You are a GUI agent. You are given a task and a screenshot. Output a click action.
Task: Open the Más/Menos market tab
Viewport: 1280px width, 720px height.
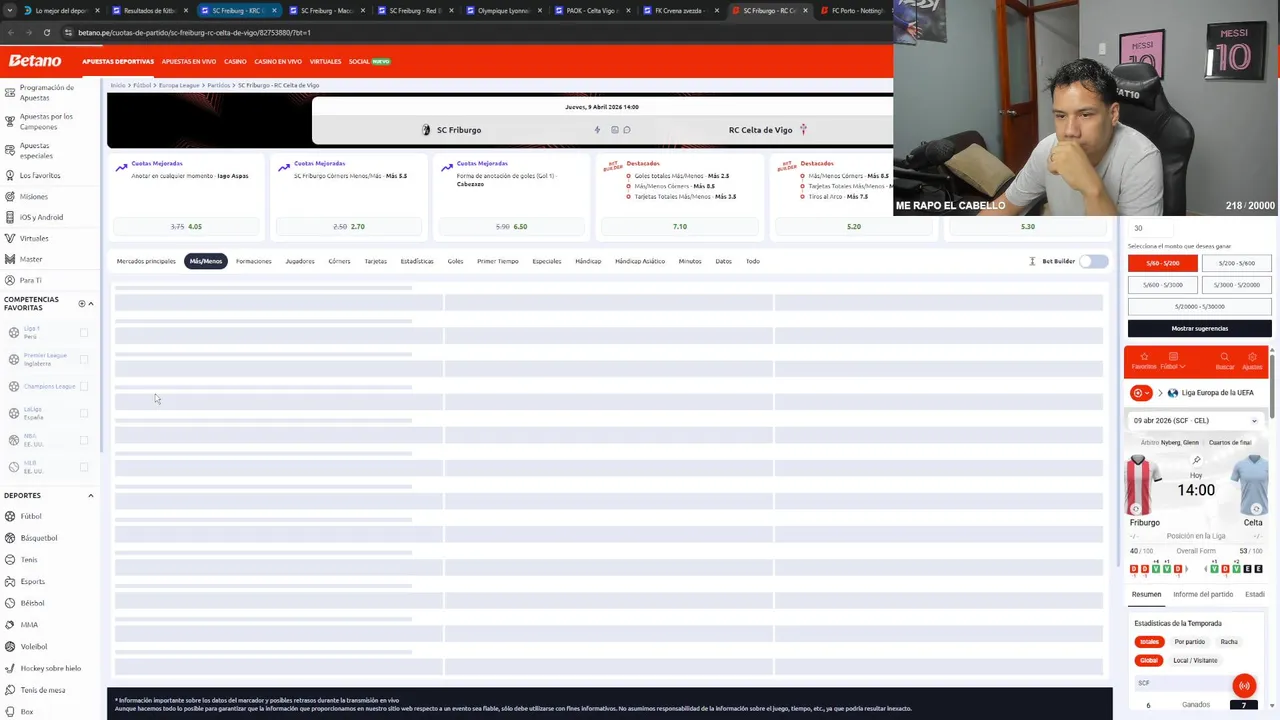click(206, 261)
